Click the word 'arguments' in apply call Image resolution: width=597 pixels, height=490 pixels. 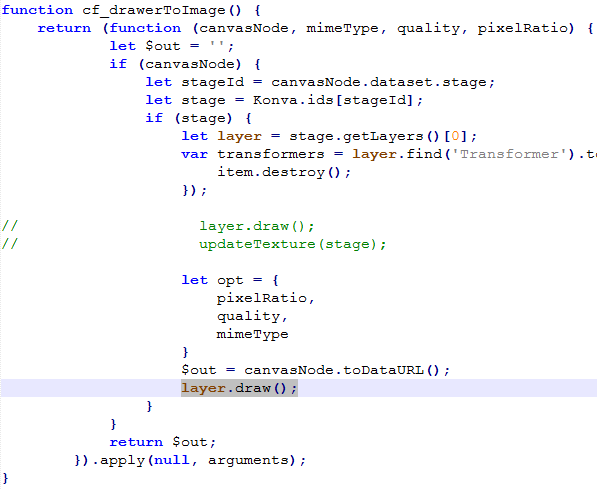(x=248, y=460)
